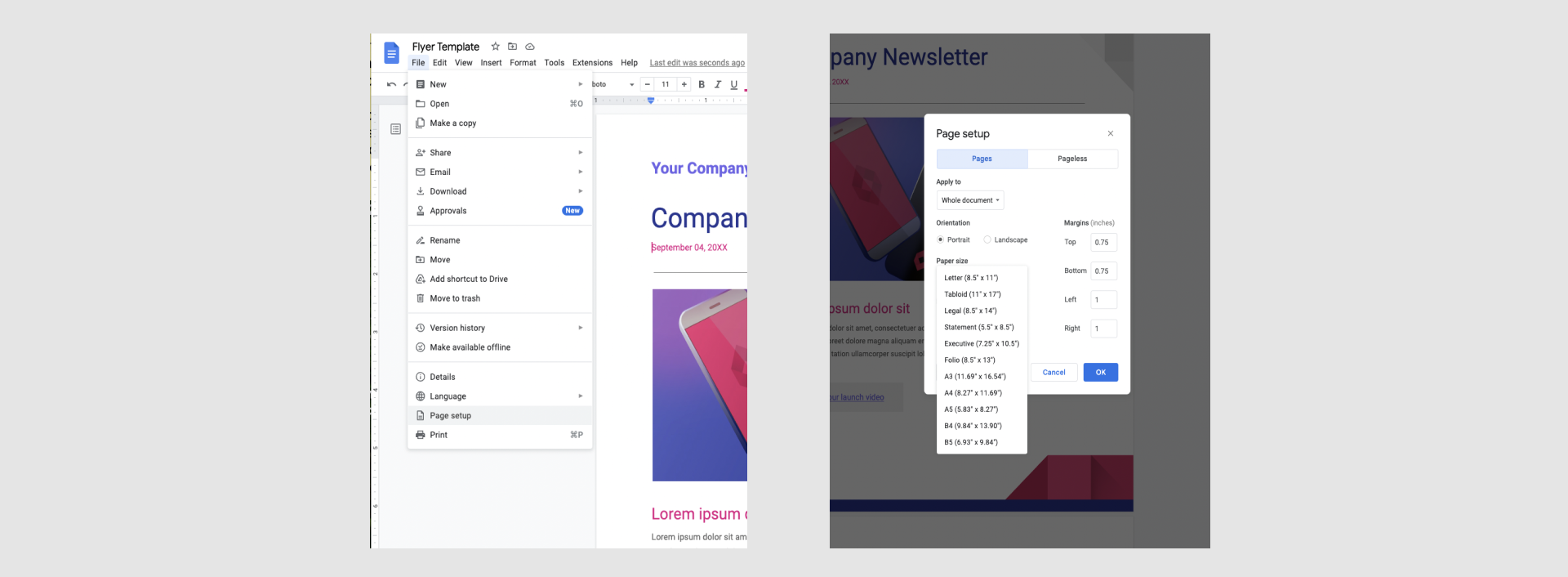Screen dimensions: 1568x577
Task: Open the Format menu
Action: coord(523,63)
